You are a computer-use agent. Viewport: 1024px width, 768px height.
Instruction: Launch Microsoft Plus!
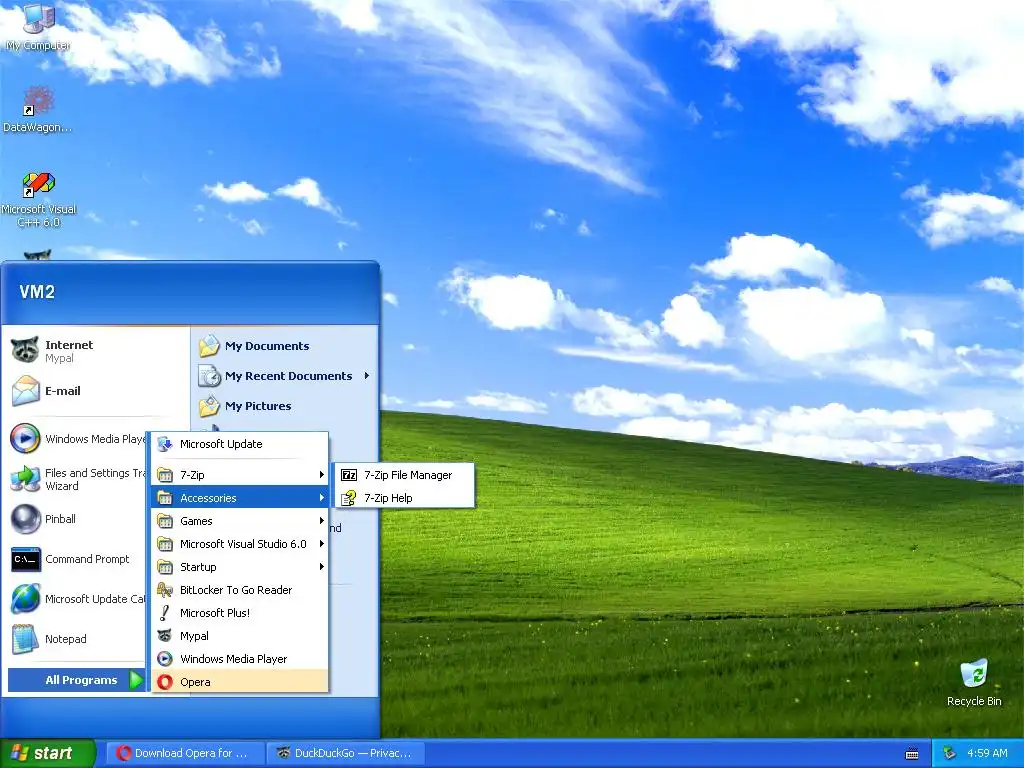(x=240, y=613)
